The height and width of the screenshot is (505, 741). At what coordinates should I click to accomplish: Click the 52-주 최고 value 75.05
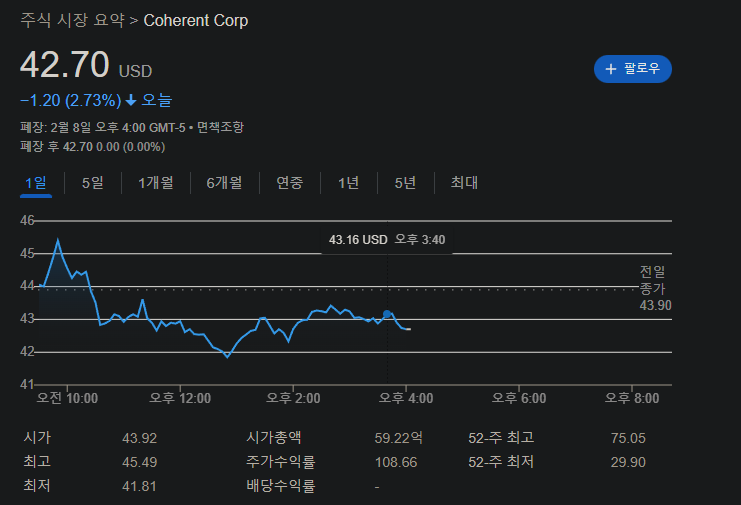628,438
